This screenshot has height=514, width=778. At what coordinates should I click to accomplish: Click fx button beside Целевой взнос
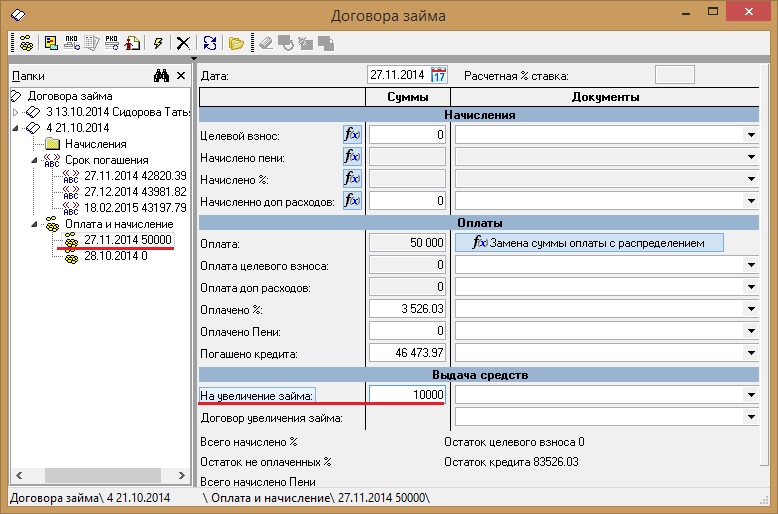pos(351,135)
